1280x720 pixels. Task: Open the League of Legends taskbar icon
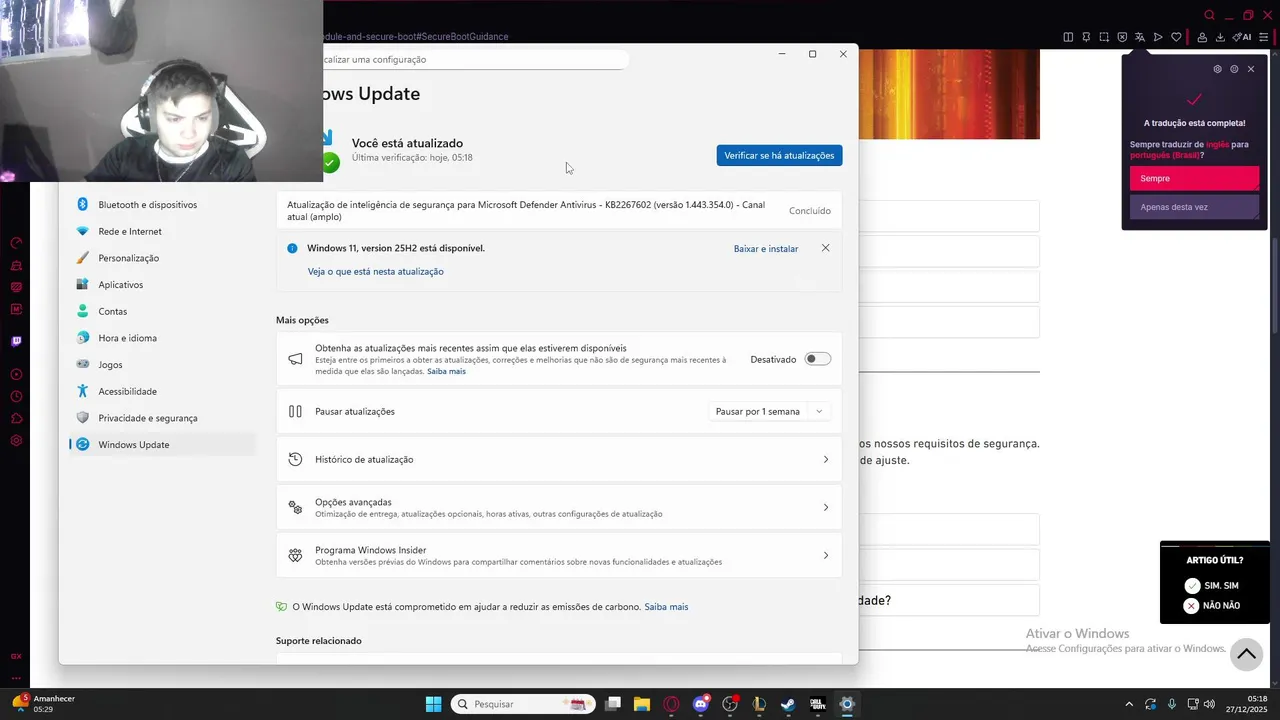[x=759, y=704]
